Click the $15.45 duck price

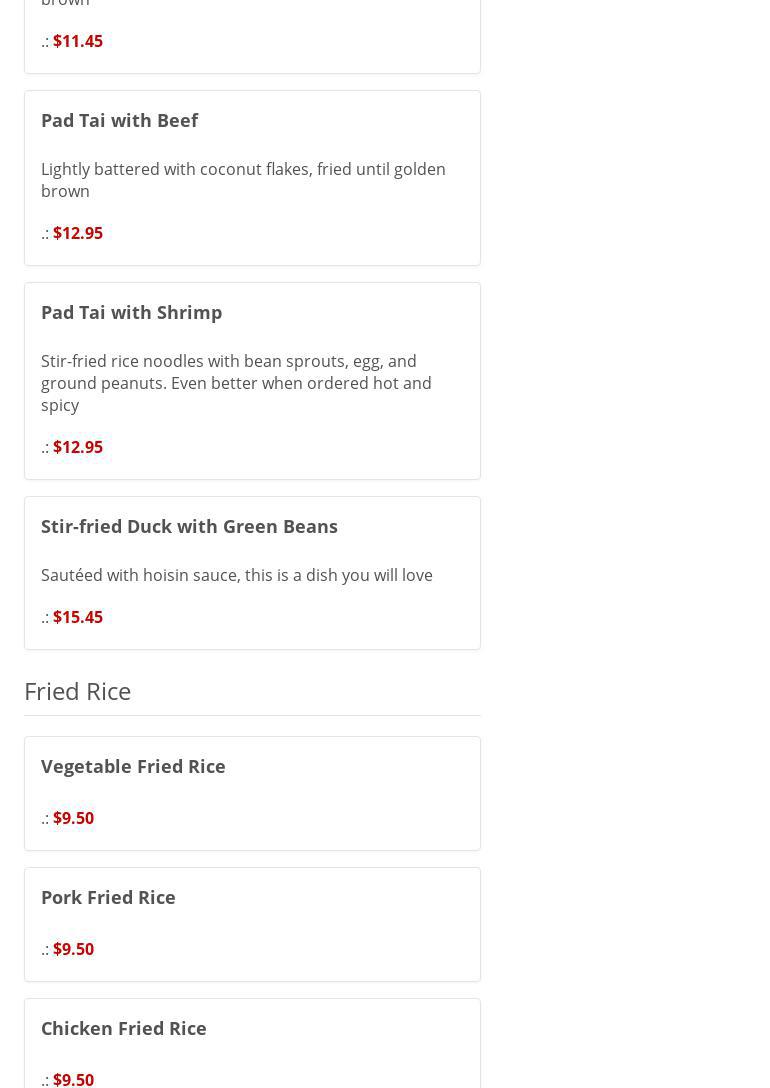77,617
